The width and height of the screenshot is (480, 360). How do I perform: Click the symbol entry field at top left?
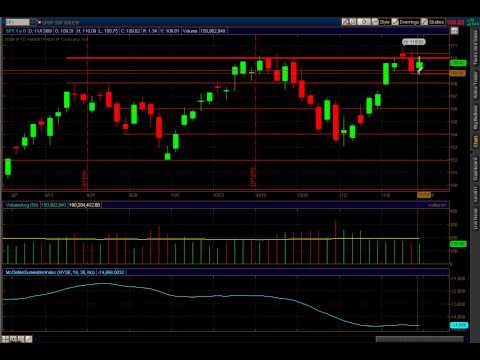point(18,22)
